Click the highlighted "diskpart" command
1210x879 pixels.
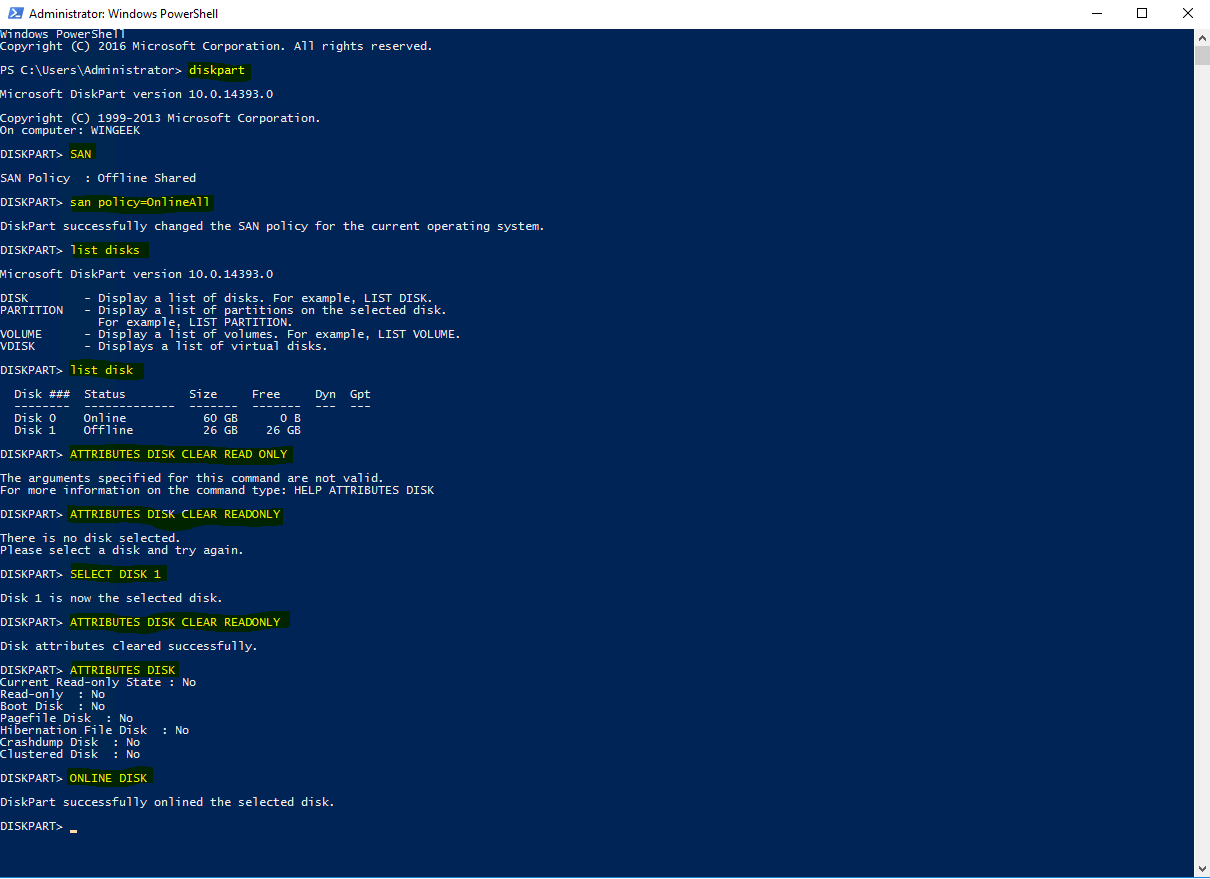coord(216,70)
